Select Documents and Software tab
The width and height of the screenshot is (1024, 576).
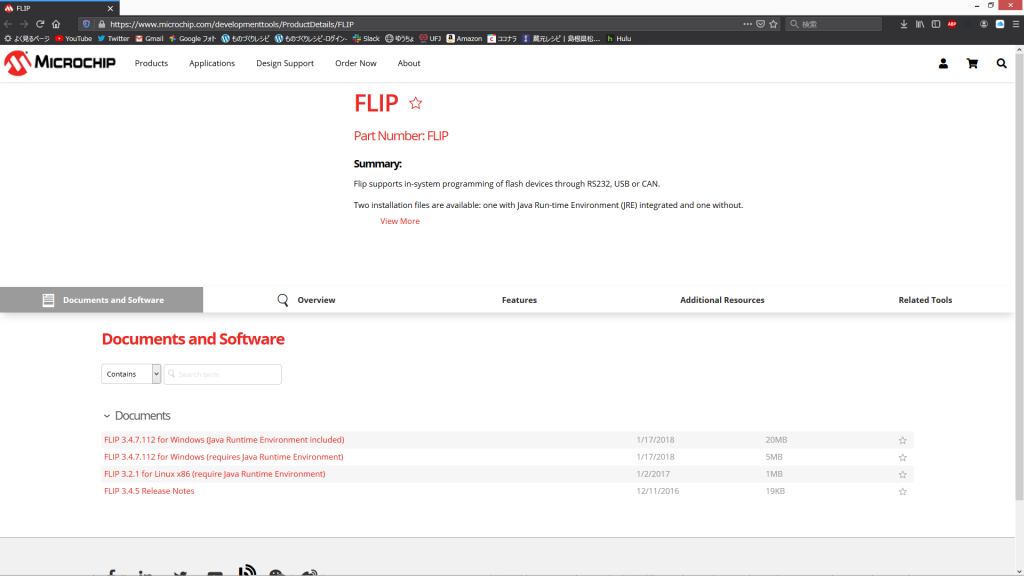pyautogui.click(x=101, y=300)
